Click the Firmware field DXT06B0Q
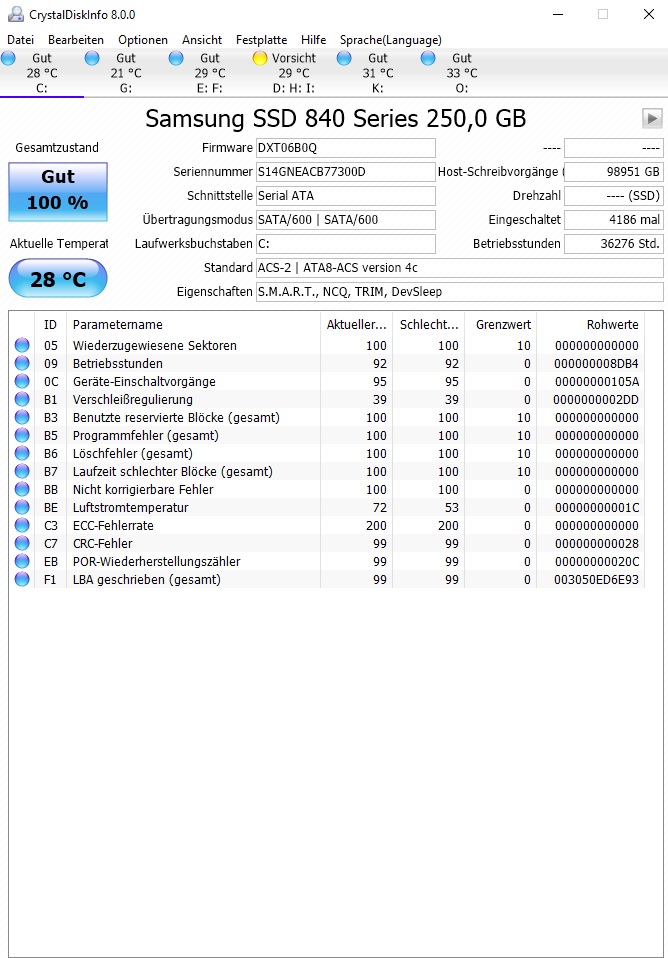 click(x=345, y=148)
